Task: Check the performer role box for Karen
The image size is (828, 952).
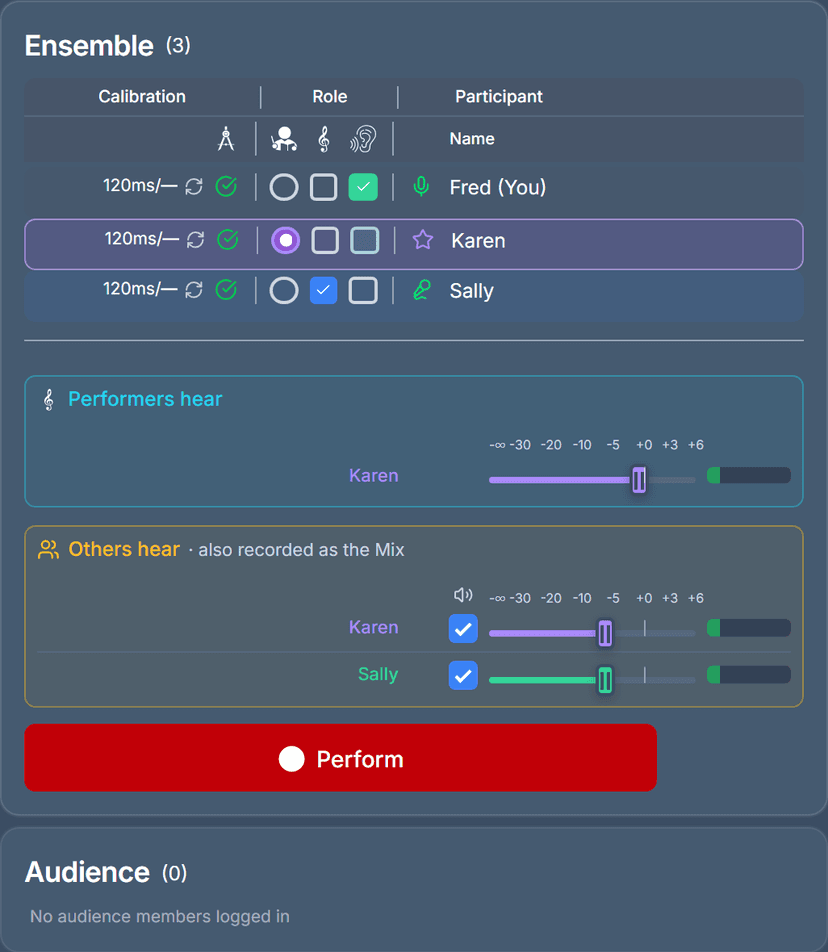Action: click(x=325, y=240)
